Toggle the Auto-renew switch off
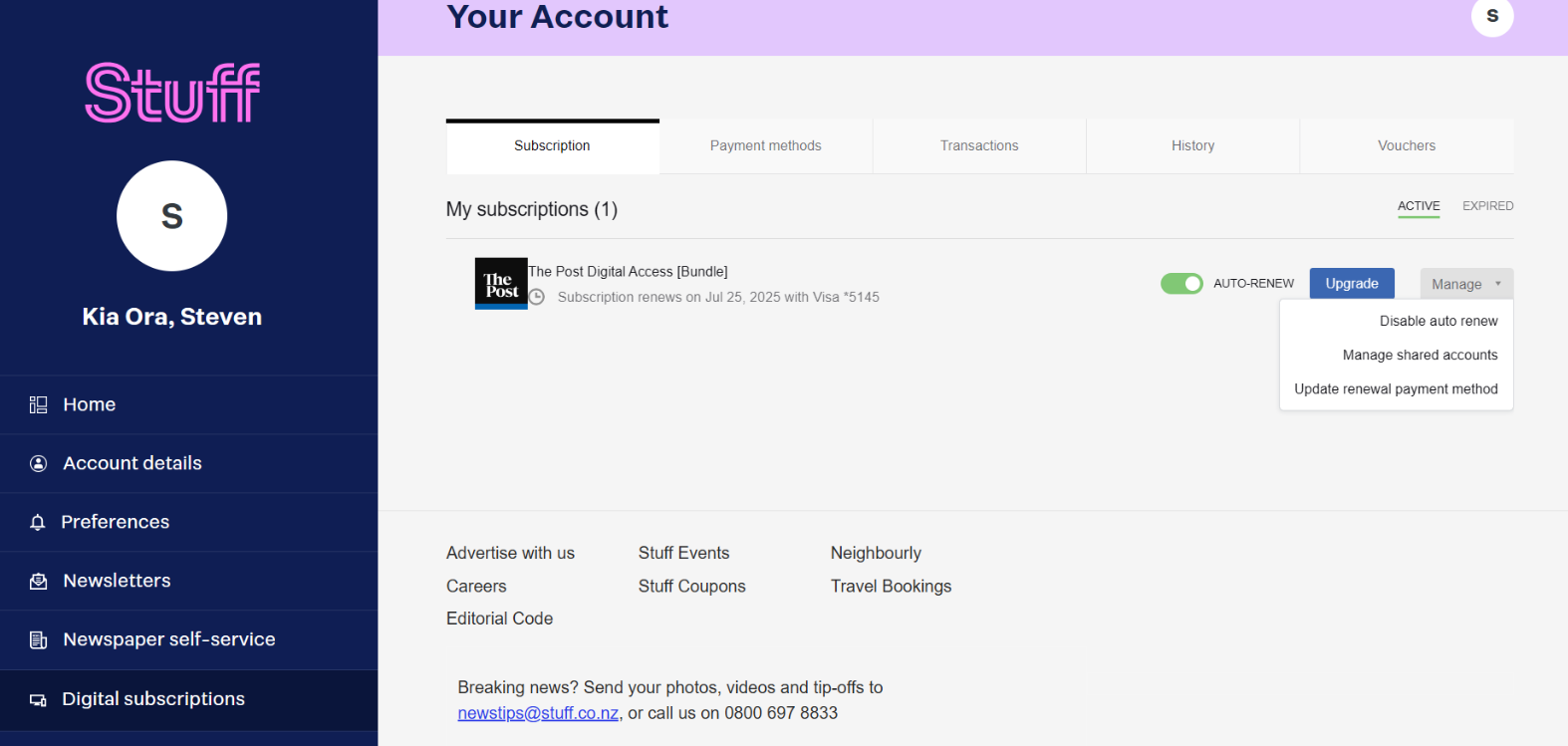1568x746 pixels. tap(1181, 284)
